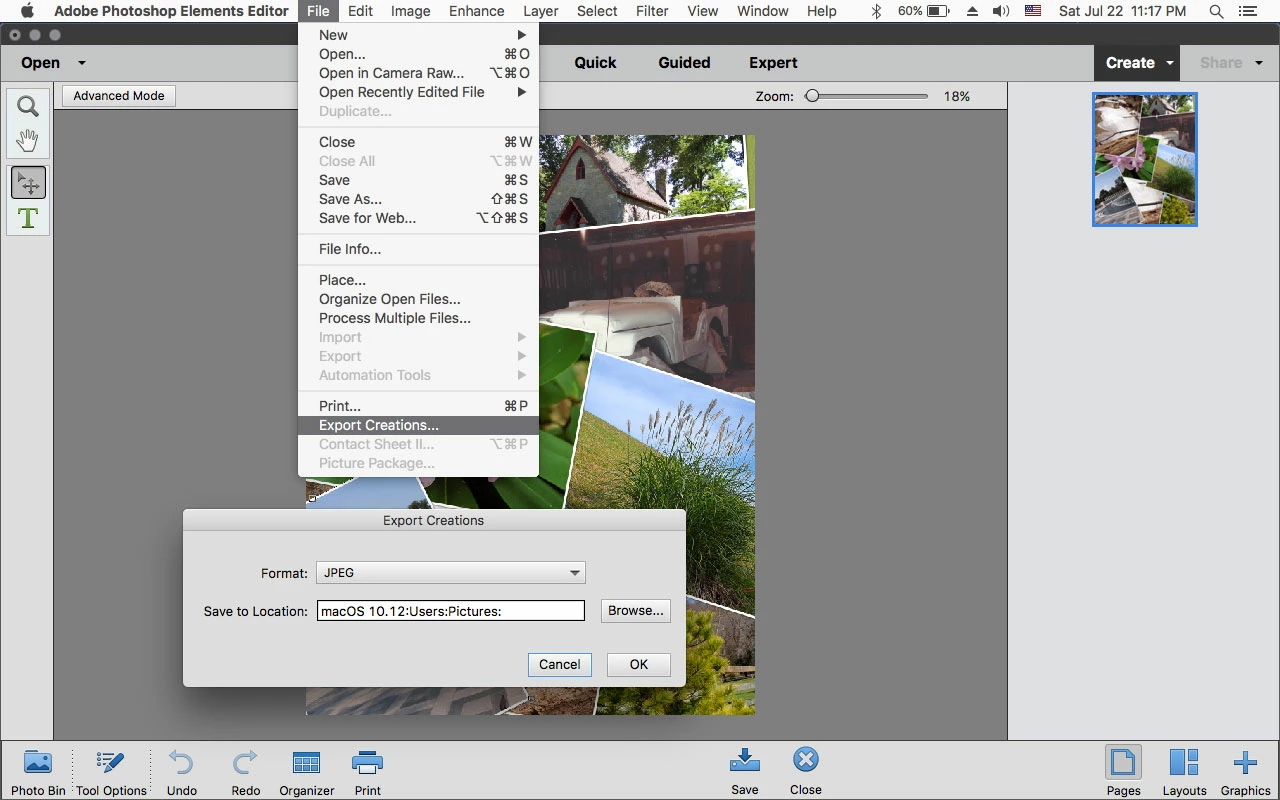The image size is (1280, 800).
Task: Choose Save As menu item
Action: coord(418,199)
